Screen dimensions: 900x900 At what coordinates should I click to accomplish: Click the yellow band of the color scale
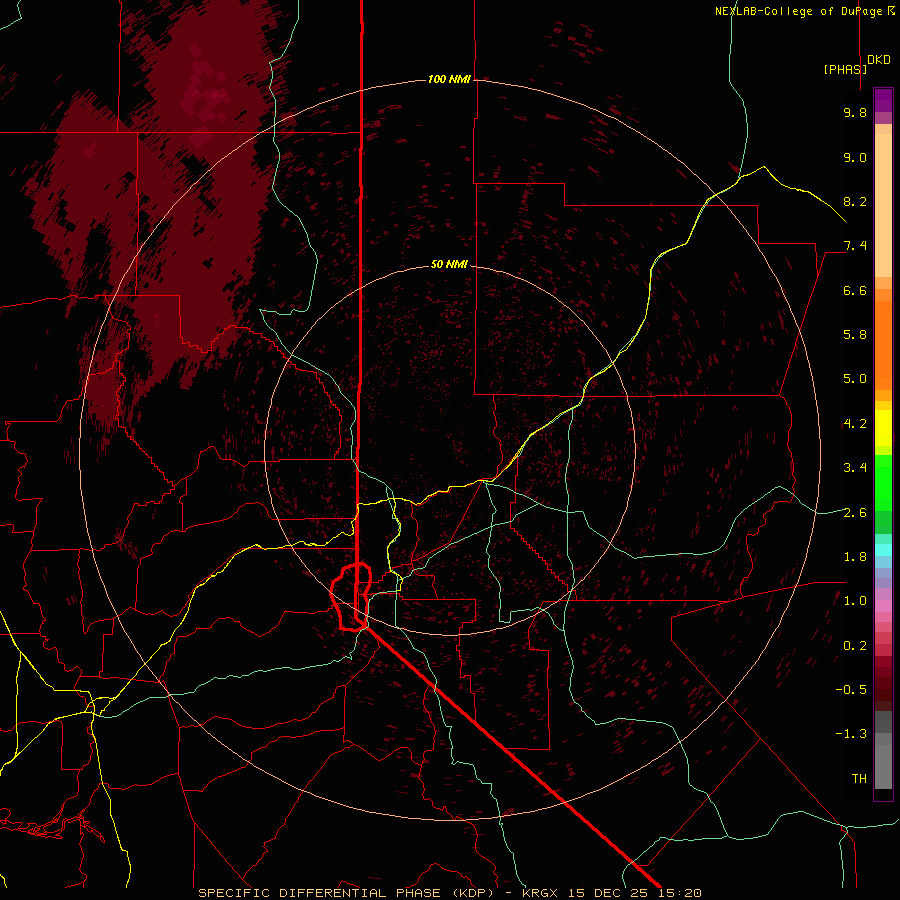(x=883, y=428)
